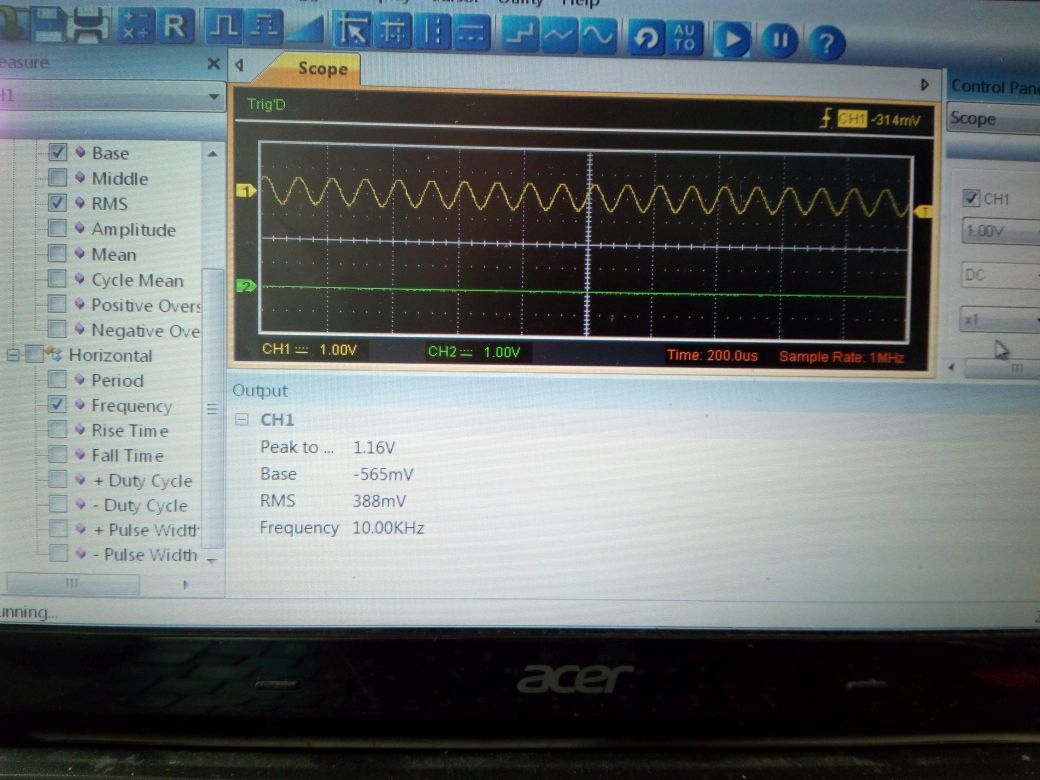Select the dashed square pulse icon
The height and width of the screenshot is (780, 1040).
[265, 28]
